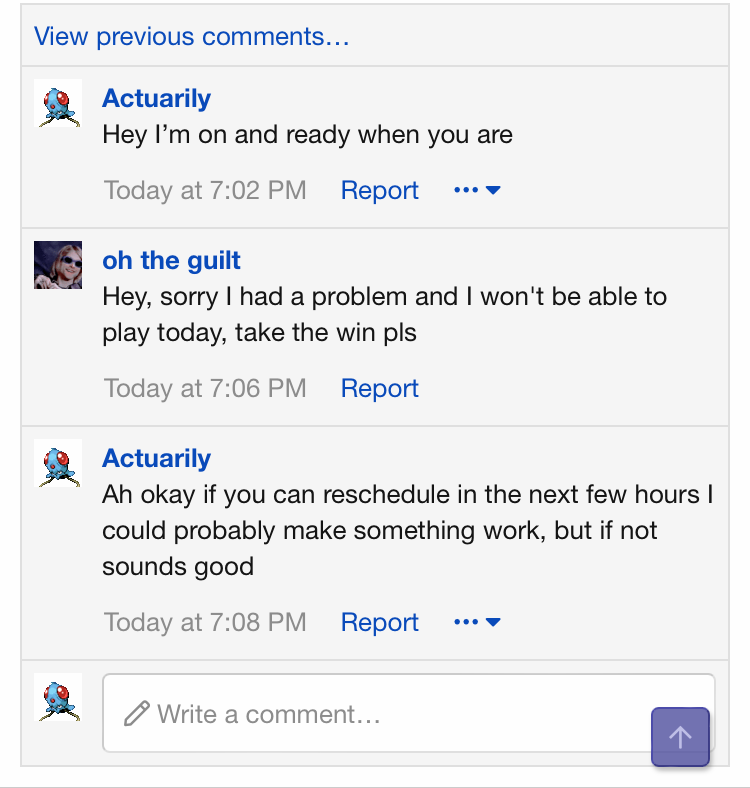Click Actuarily avatar on 7:02 PM comment
The image size is (750, 788).
click(x=58, y=103)
